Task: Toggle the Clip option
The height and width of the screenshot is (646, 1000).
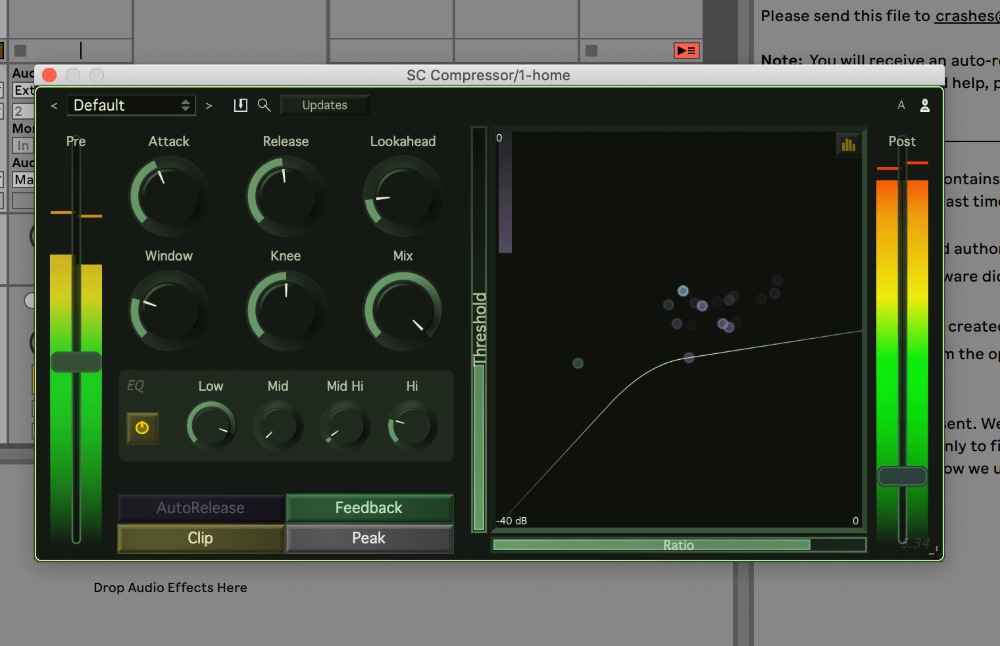Action: click(x=201, y=538)
